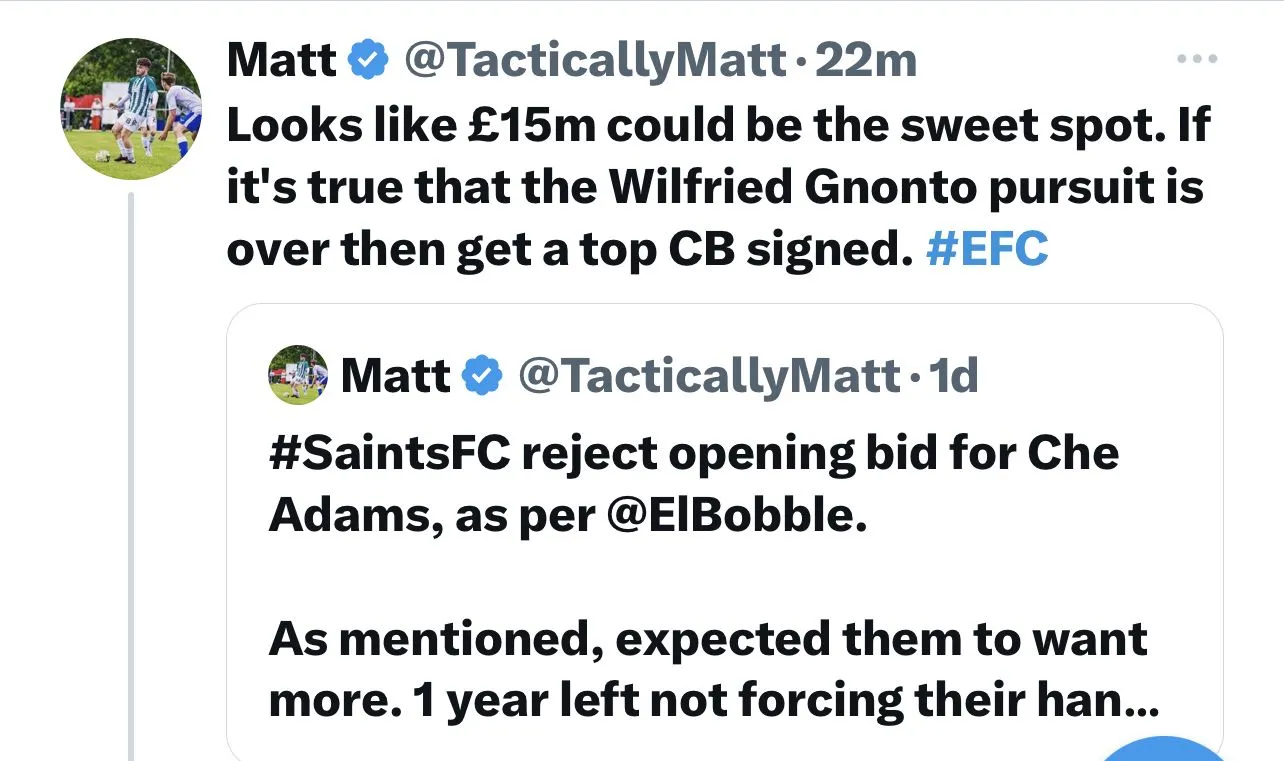Select the Matt display name in the quoted tweet

point(396,376)
